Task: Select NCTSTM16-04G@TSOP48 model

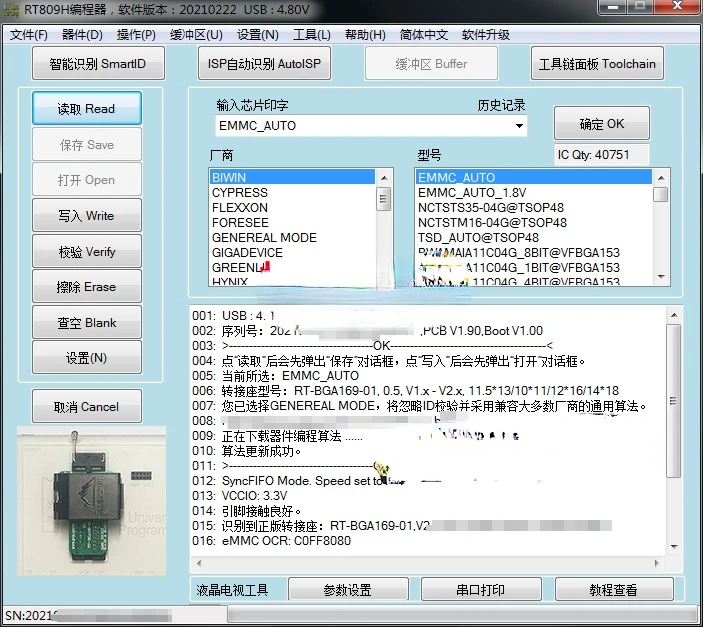Action: (534, 222)
